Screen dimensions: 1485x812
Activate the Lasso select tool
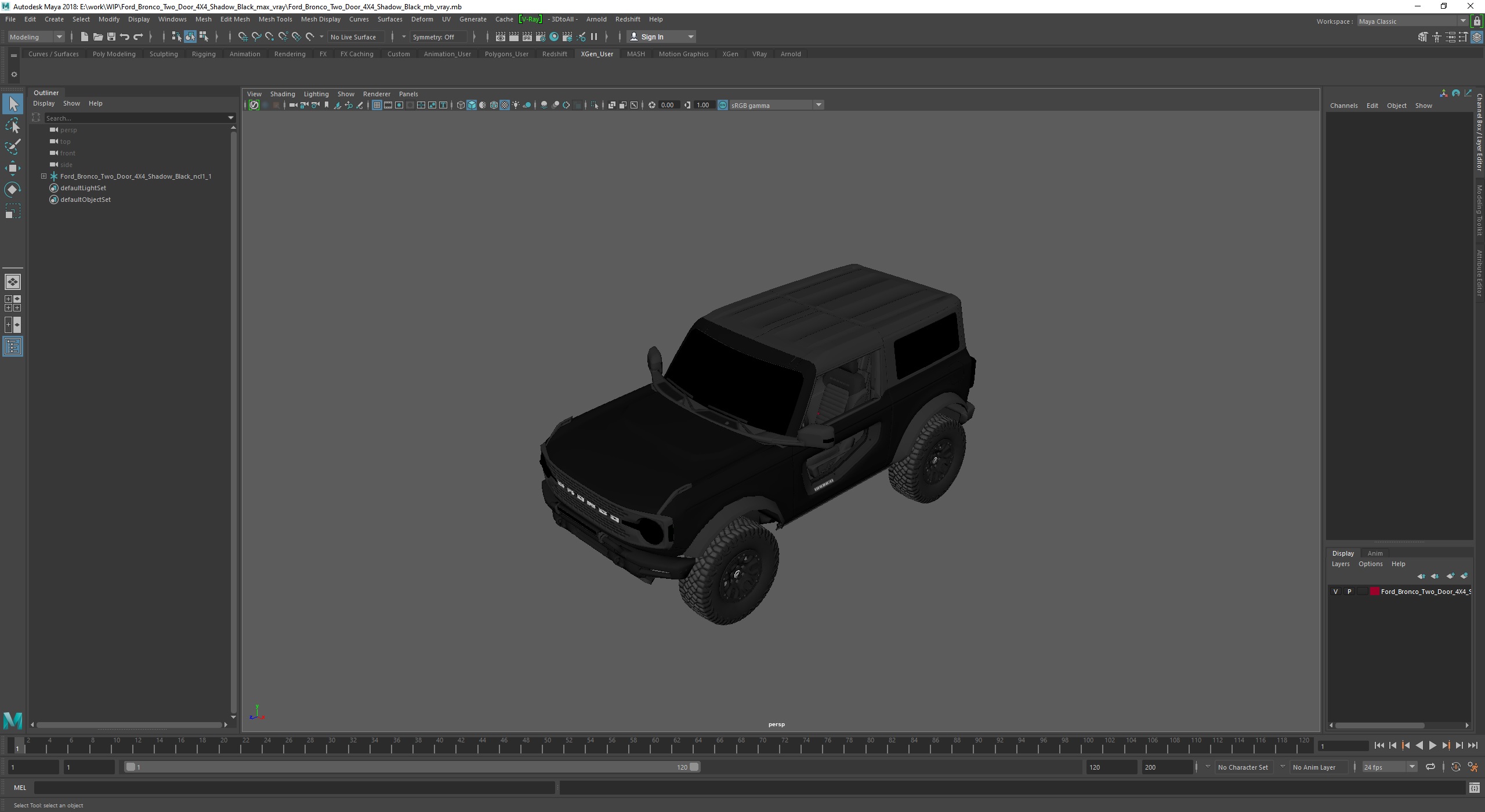click(13, 125)
